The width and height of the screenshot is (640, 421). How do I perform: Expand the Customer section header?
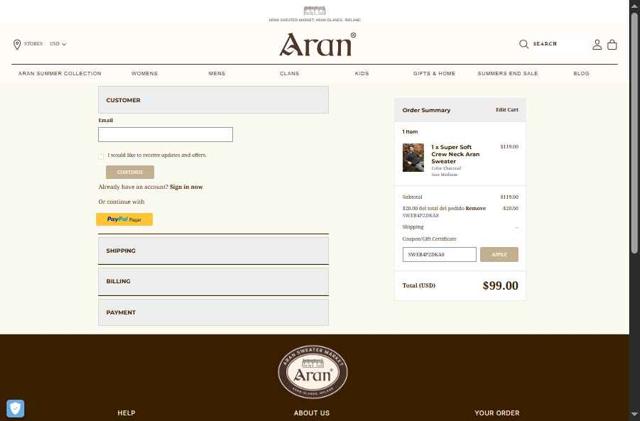coord(213,100)
